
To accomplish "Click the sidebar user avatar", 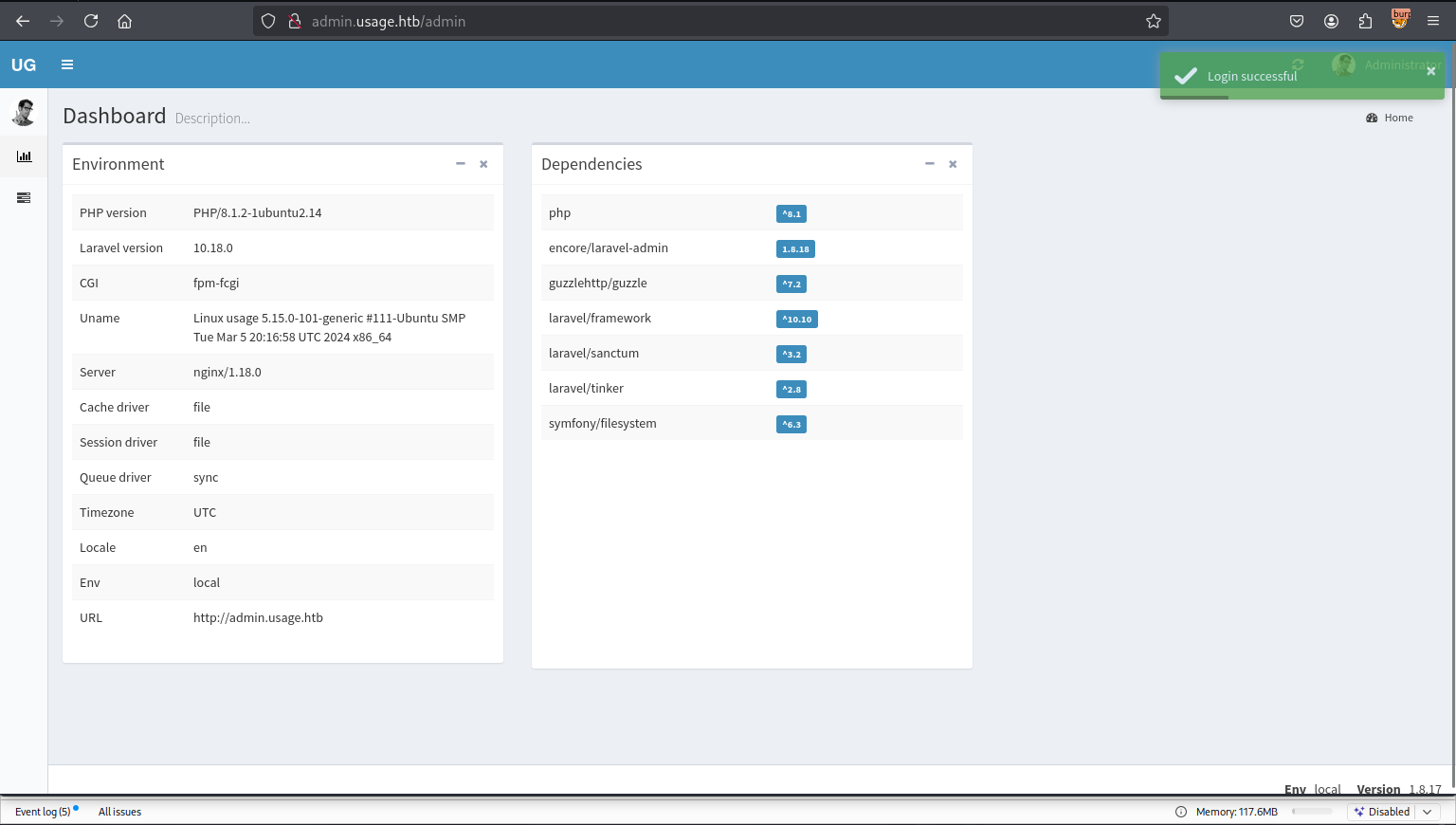I will coord(24,112).
